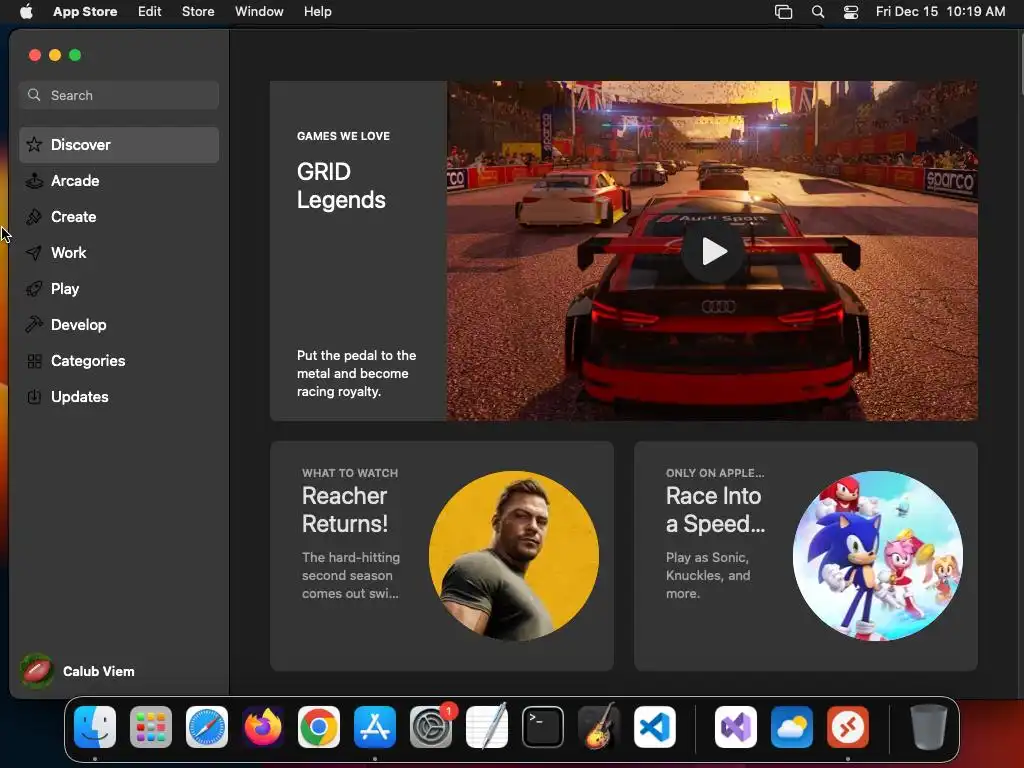1024x768 pixels.
Task: Click the Updates download icon
Action: [34, 396]
